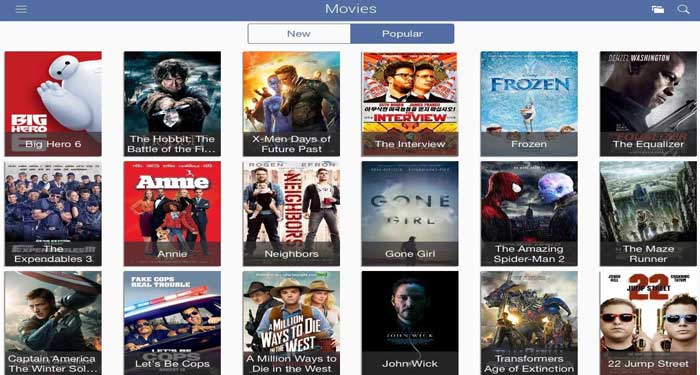Screen dimensions: 700x375
Task: Select the Popular tab
Action: 402,33
